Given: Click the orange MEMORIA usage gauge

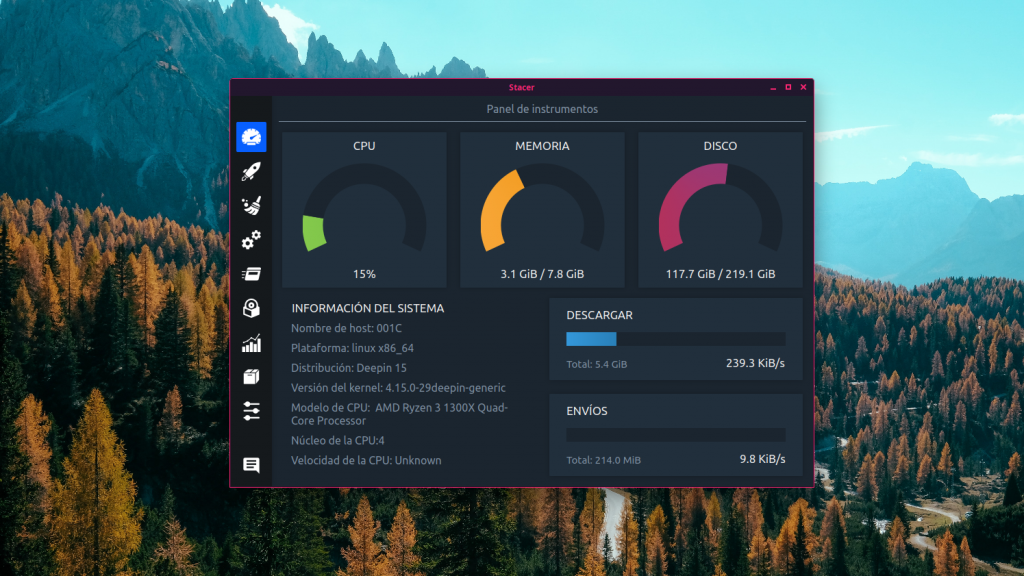Looking at the screenshot, I should tap(542, 210).
